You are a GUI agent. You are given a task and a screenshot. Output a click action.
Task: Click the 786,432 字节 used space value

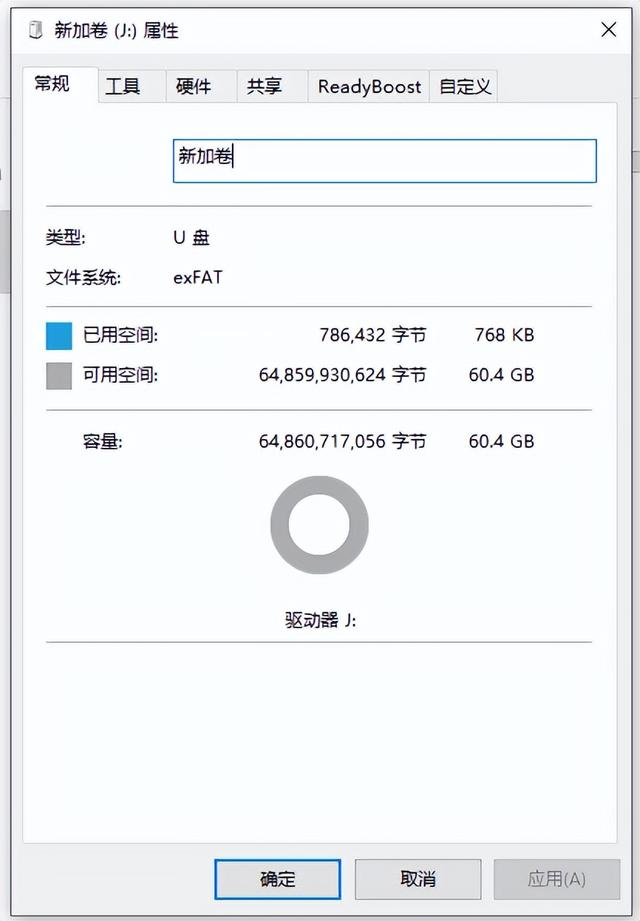tap(373, 335)
